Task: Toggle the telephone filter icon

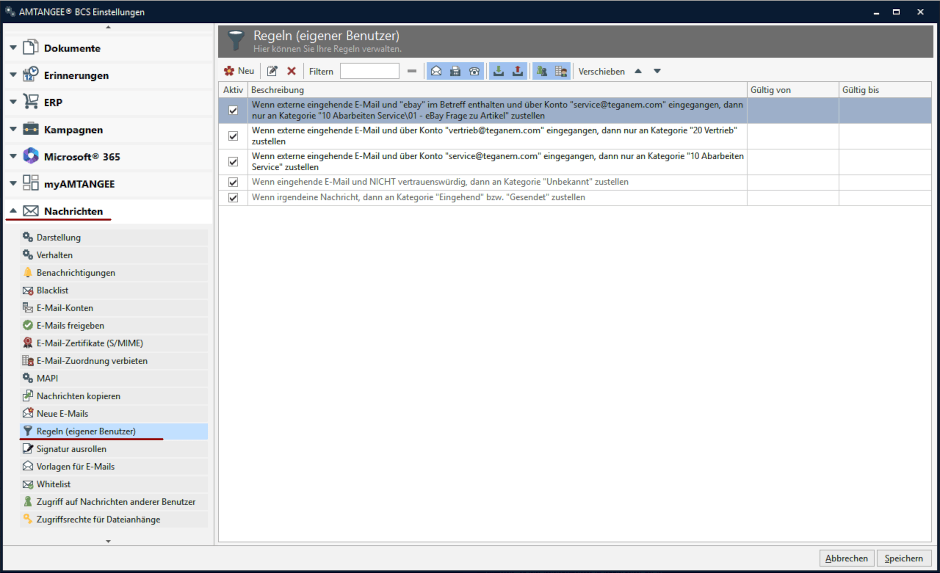Action: (474, 71)
